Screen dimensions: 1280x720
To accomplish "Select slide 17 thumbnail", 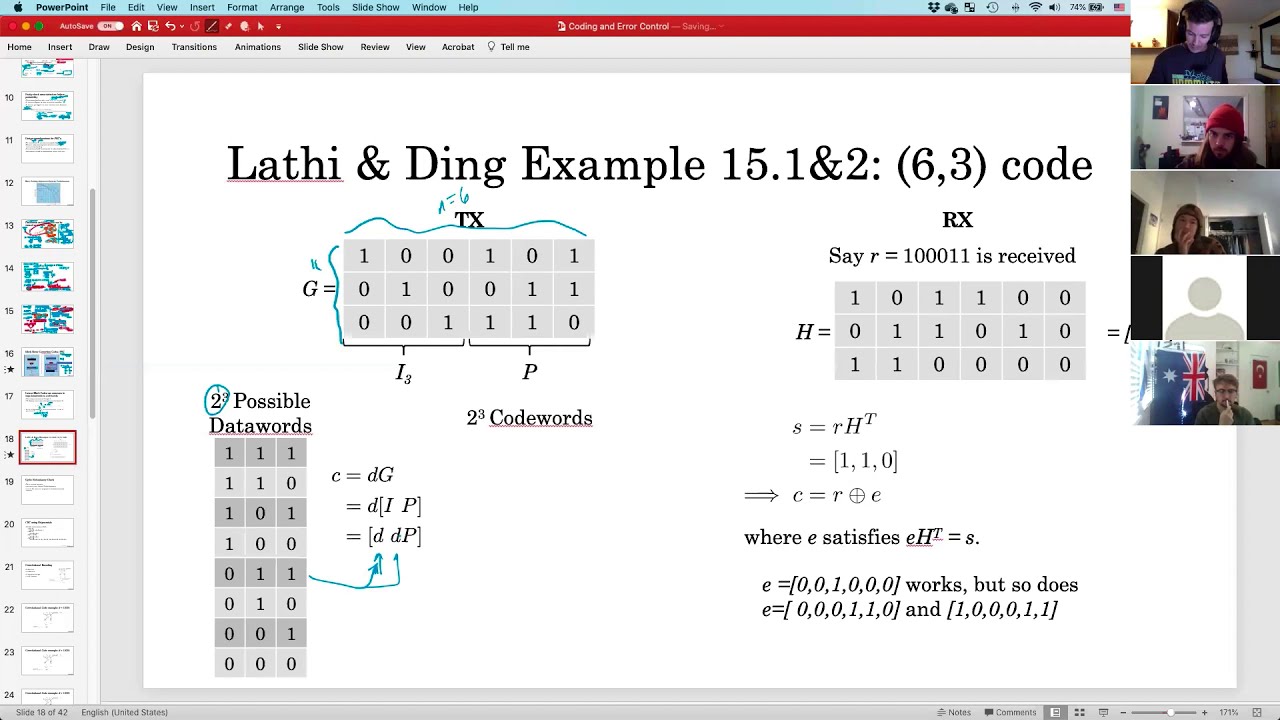I will click(x=48, y=404).
